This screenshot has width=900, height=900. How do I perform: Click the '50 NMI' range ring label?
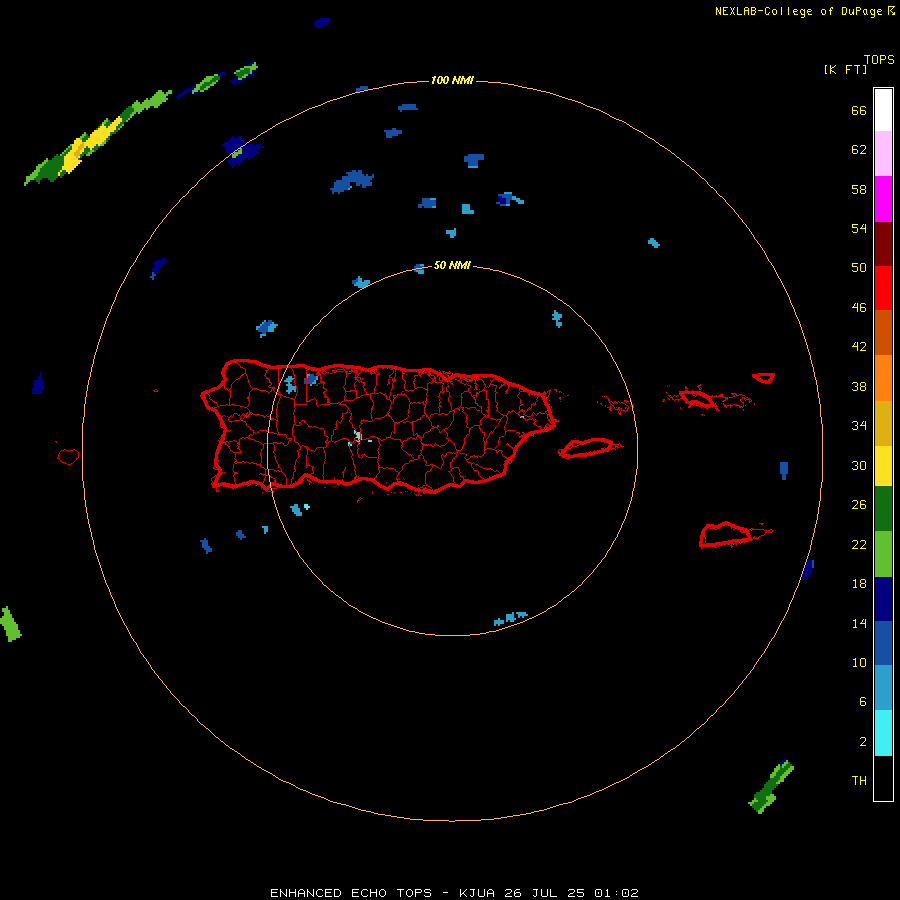coord(452,265)
